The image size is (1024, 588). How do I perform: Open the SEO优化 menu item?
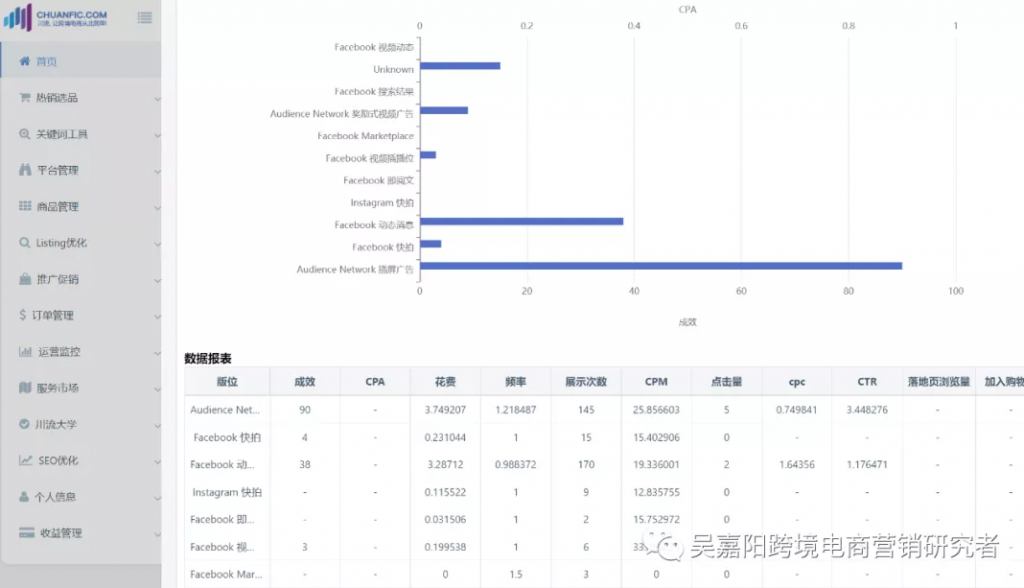click(x=81, y=461)
